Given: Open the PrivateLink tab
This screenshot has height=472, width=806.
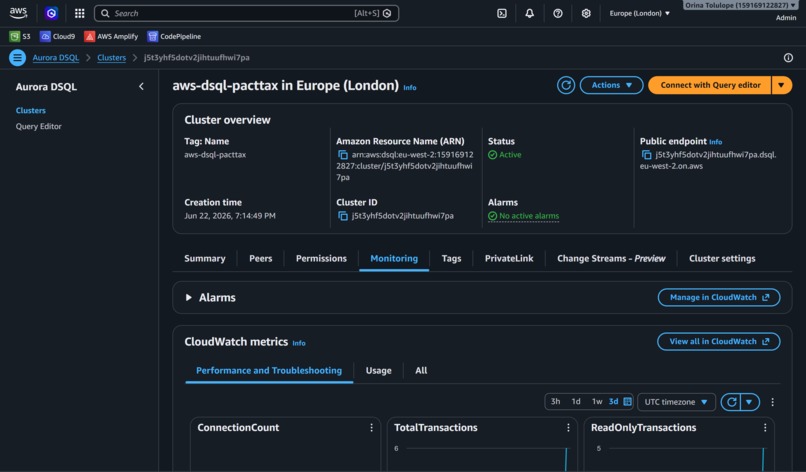Looking at the screenshot, I should (x=509, y=259).
